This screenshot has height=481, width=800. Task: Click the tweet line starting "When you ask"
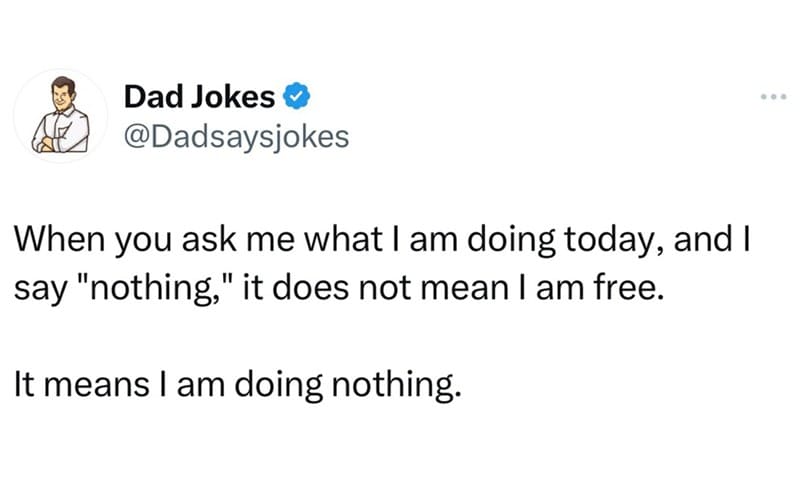[x=382, y=240]
